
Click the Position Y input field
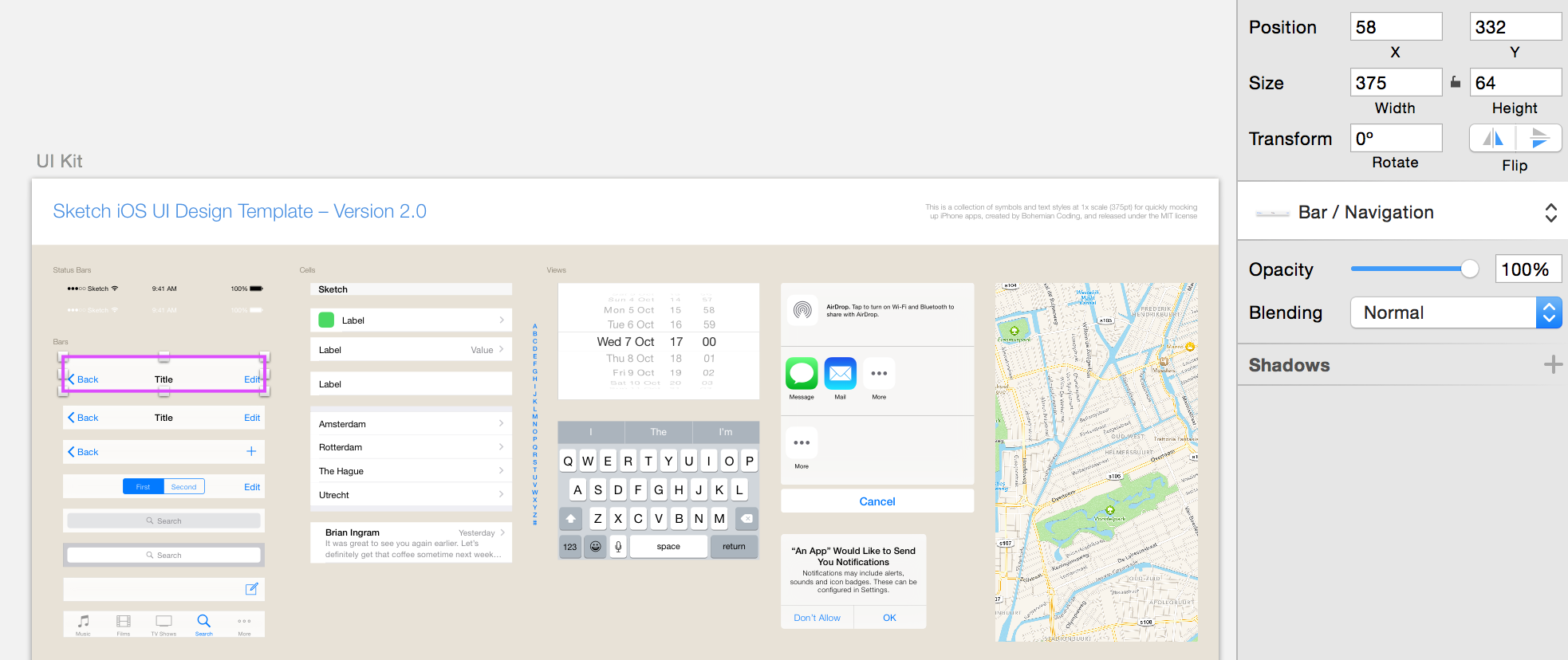1515,27
